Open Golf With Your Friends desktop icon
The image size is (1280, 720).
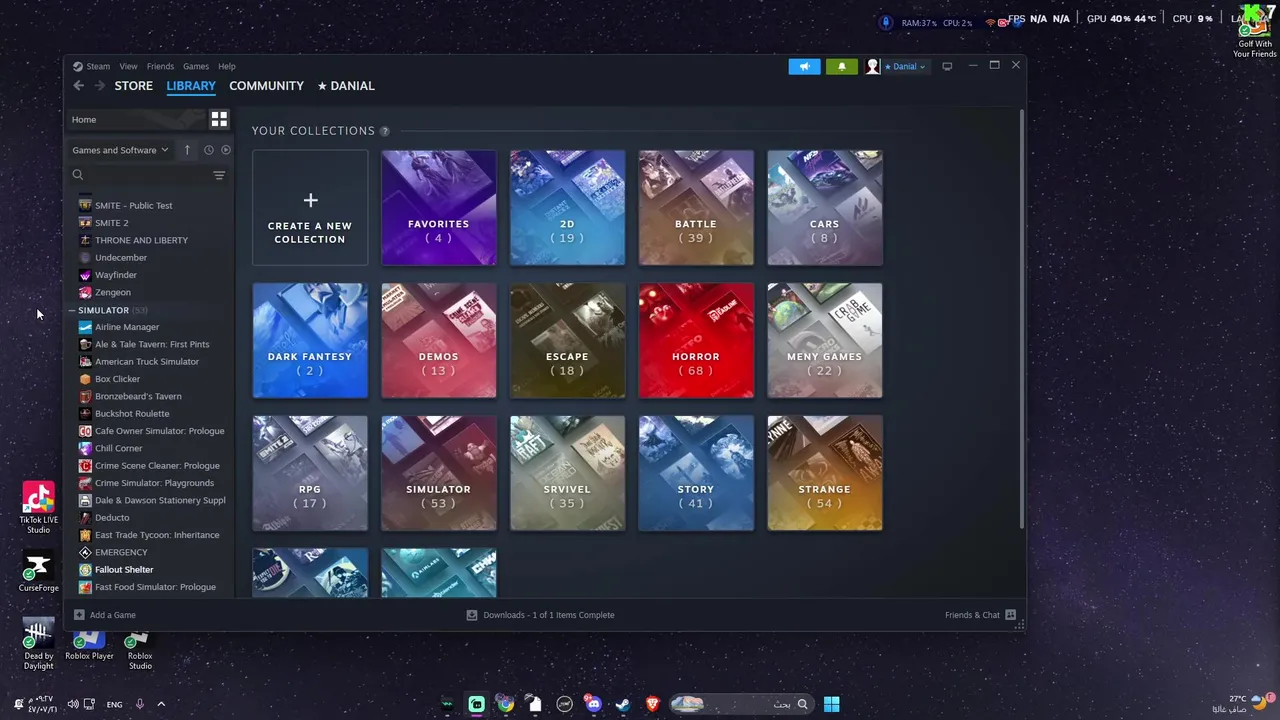click(1255, 32)
